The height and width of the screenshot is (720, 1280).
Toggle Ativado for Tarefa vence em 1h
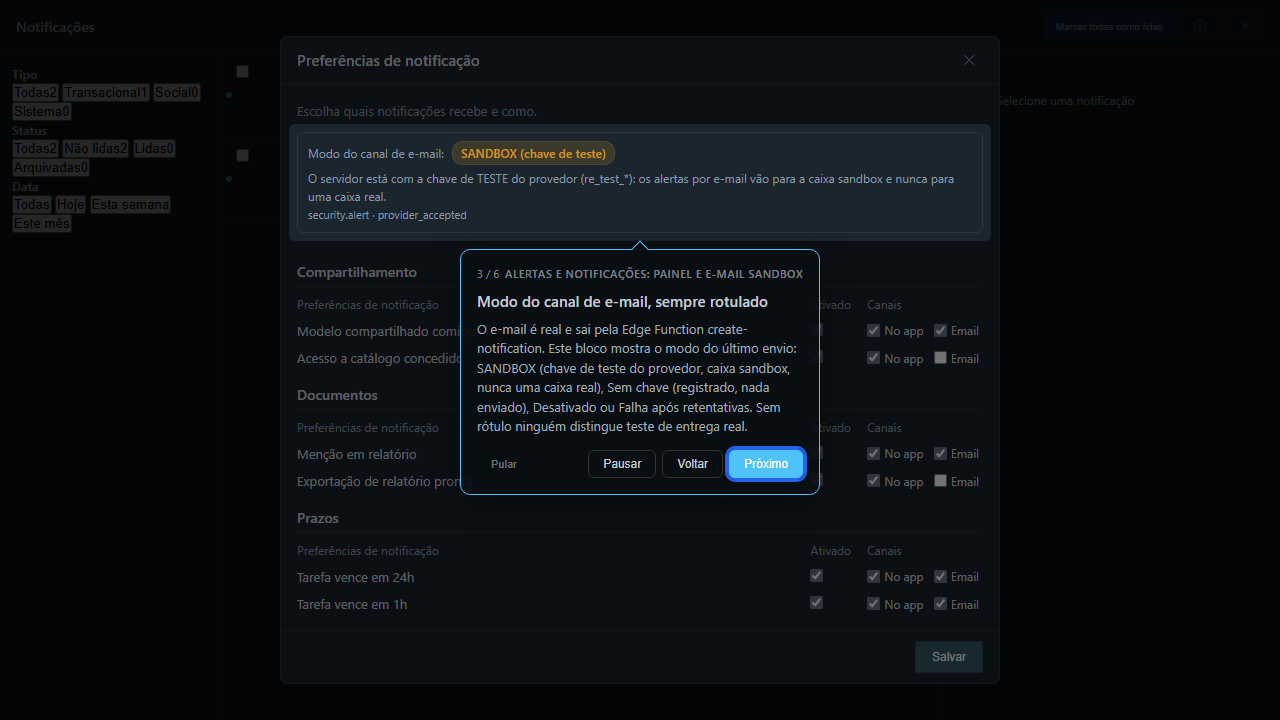pos(817,603)
